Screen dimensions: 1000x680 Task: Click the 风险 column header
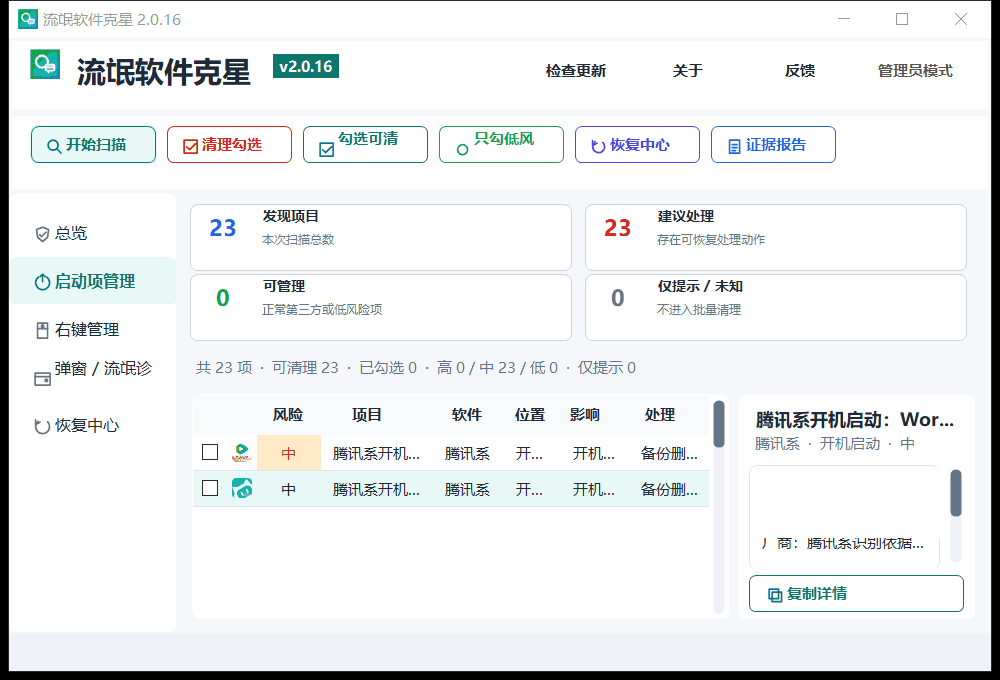coord(288,415)
